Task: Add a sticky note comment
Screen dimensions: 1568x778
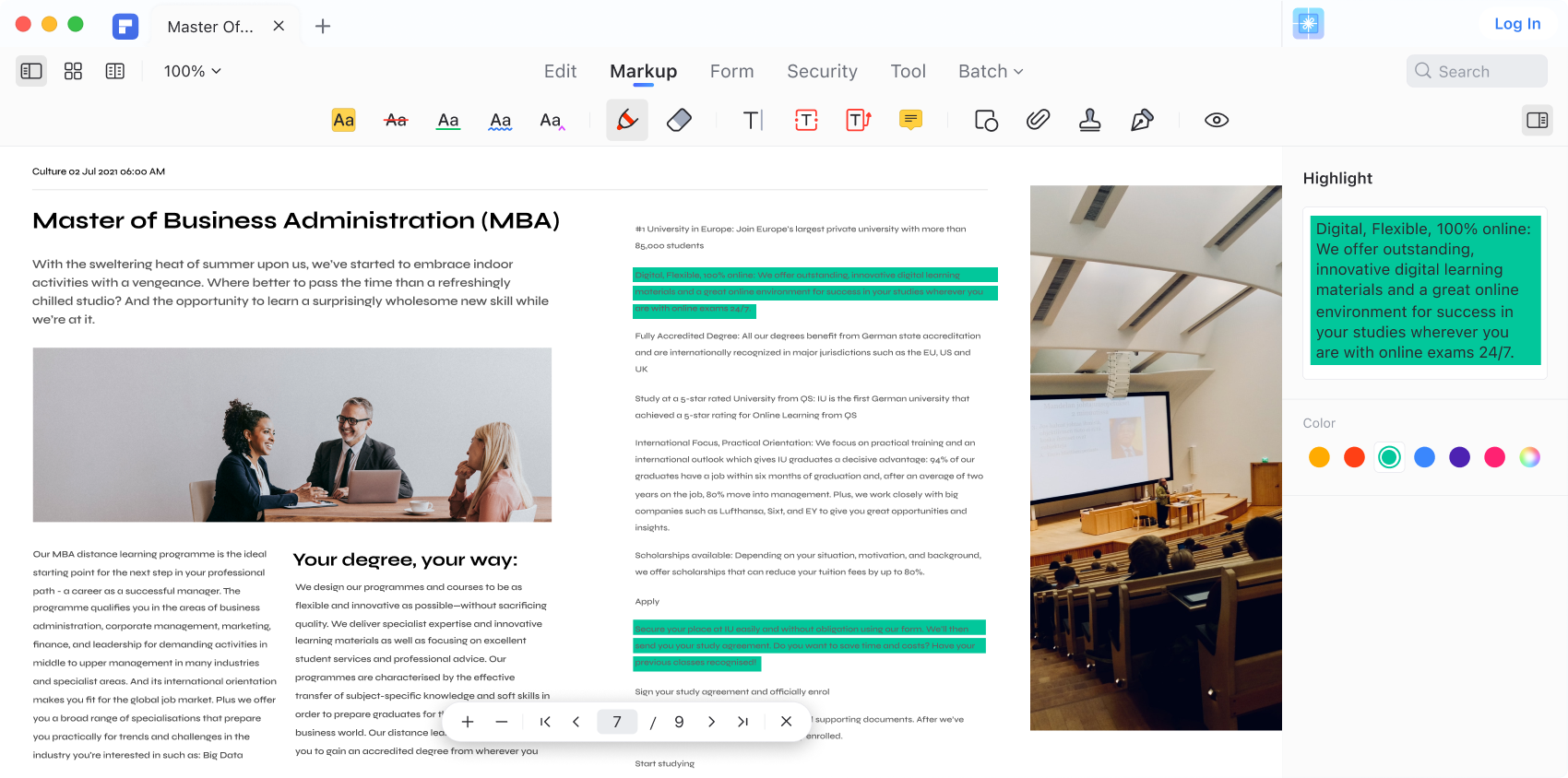Action: 910,120
